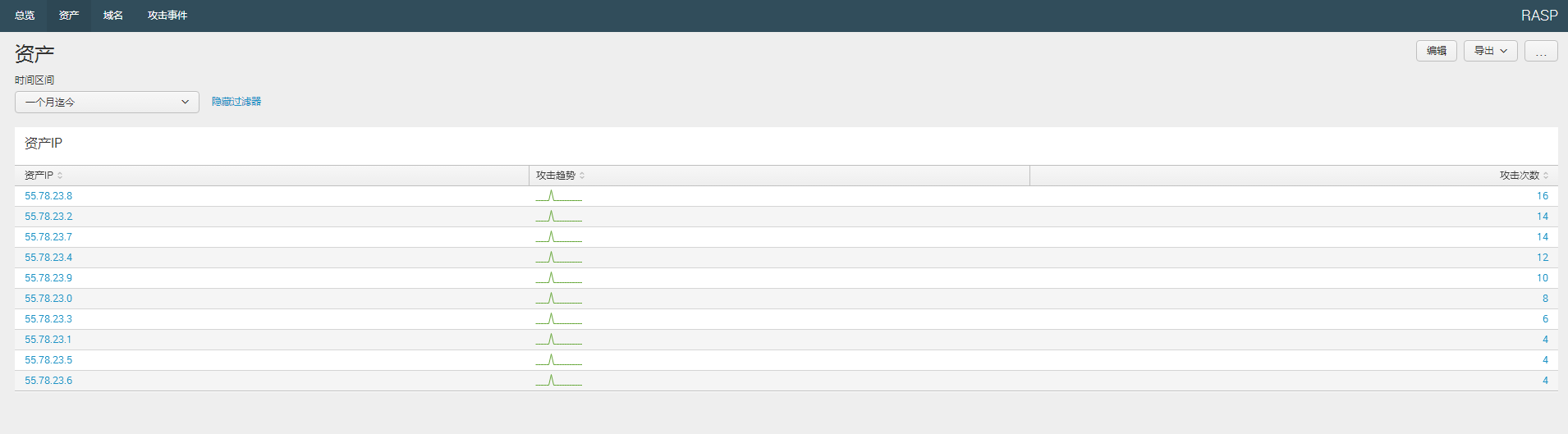
Task: Click the RASP app label
Action: point(1538,16)
